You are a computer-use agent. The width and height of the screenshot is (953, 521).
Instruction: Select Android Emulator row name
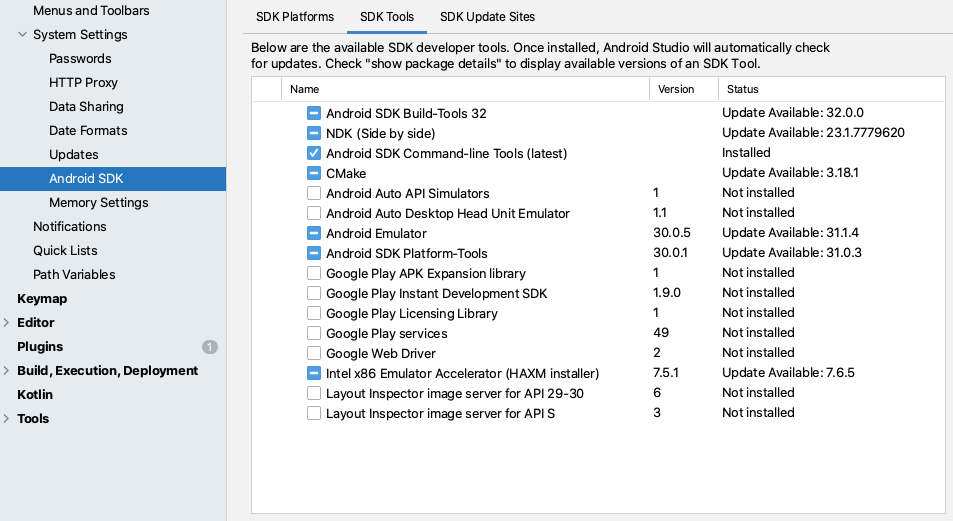coord(376,233)
